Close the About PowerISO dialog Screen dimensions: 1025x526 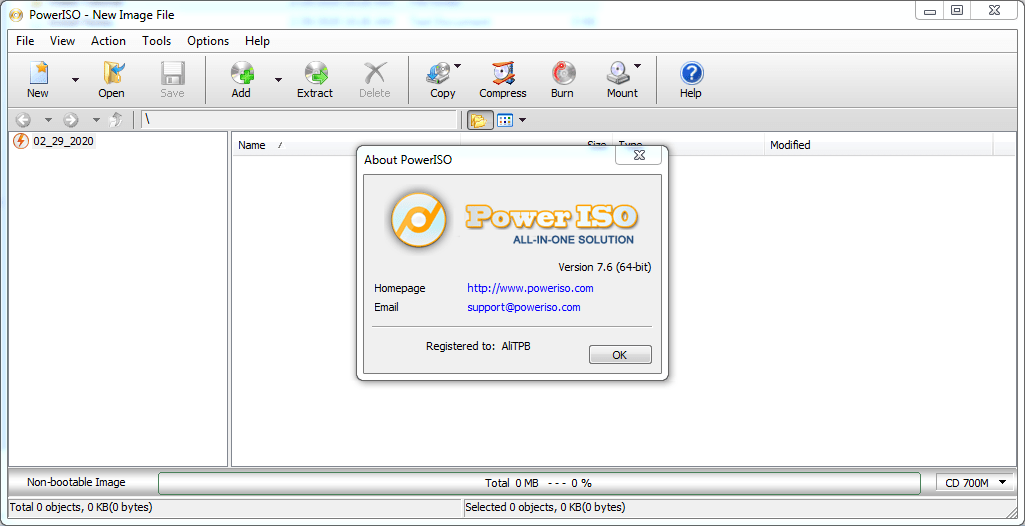point(639,156)
